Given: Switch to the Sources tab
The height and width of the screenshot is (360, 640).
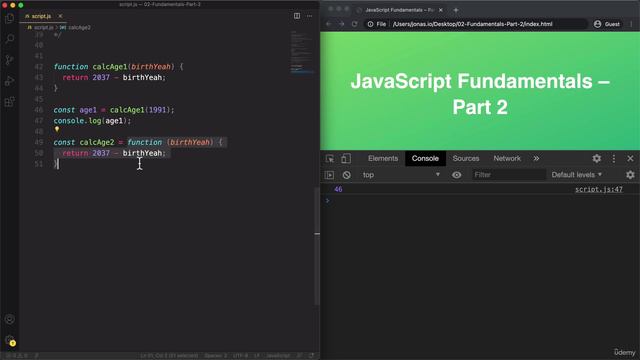Looking at the screenshot, I should 466,158.
